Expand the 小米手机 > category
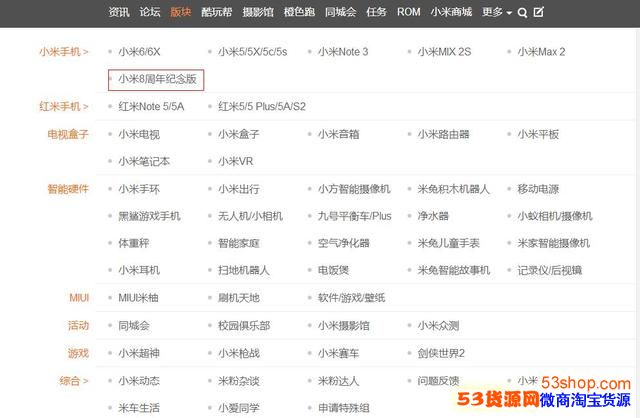The width and height of the screenshot is (640, 418). [64, 52]
